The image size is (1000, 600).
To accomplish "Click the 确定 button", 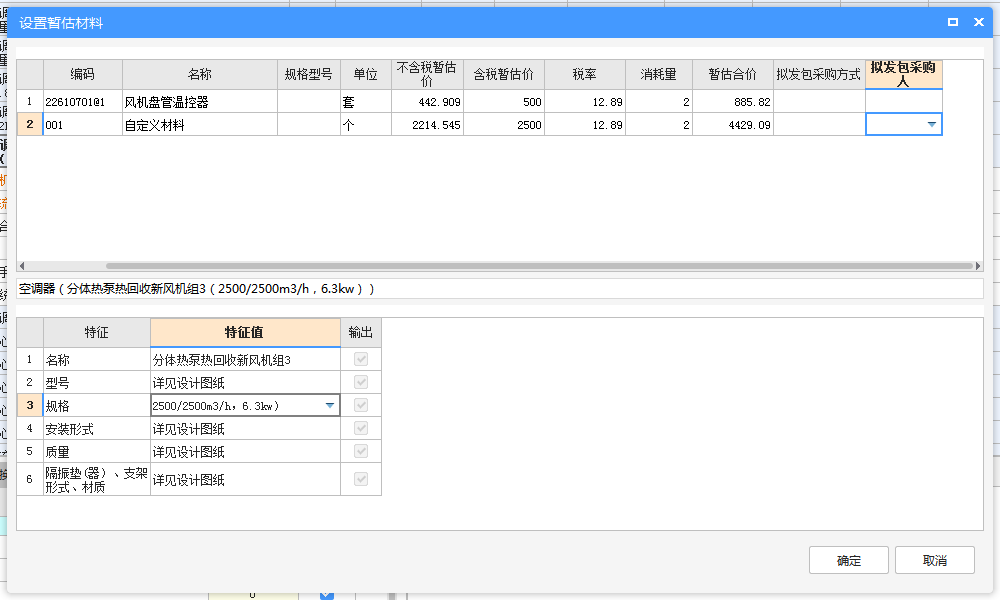I will (848, 560).
